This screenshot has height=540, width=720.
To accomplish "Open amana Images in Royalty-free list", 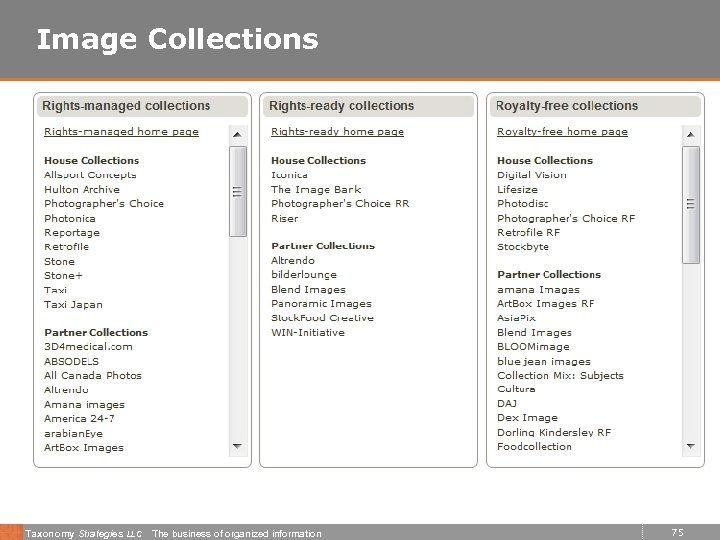I will pos(539,290).
